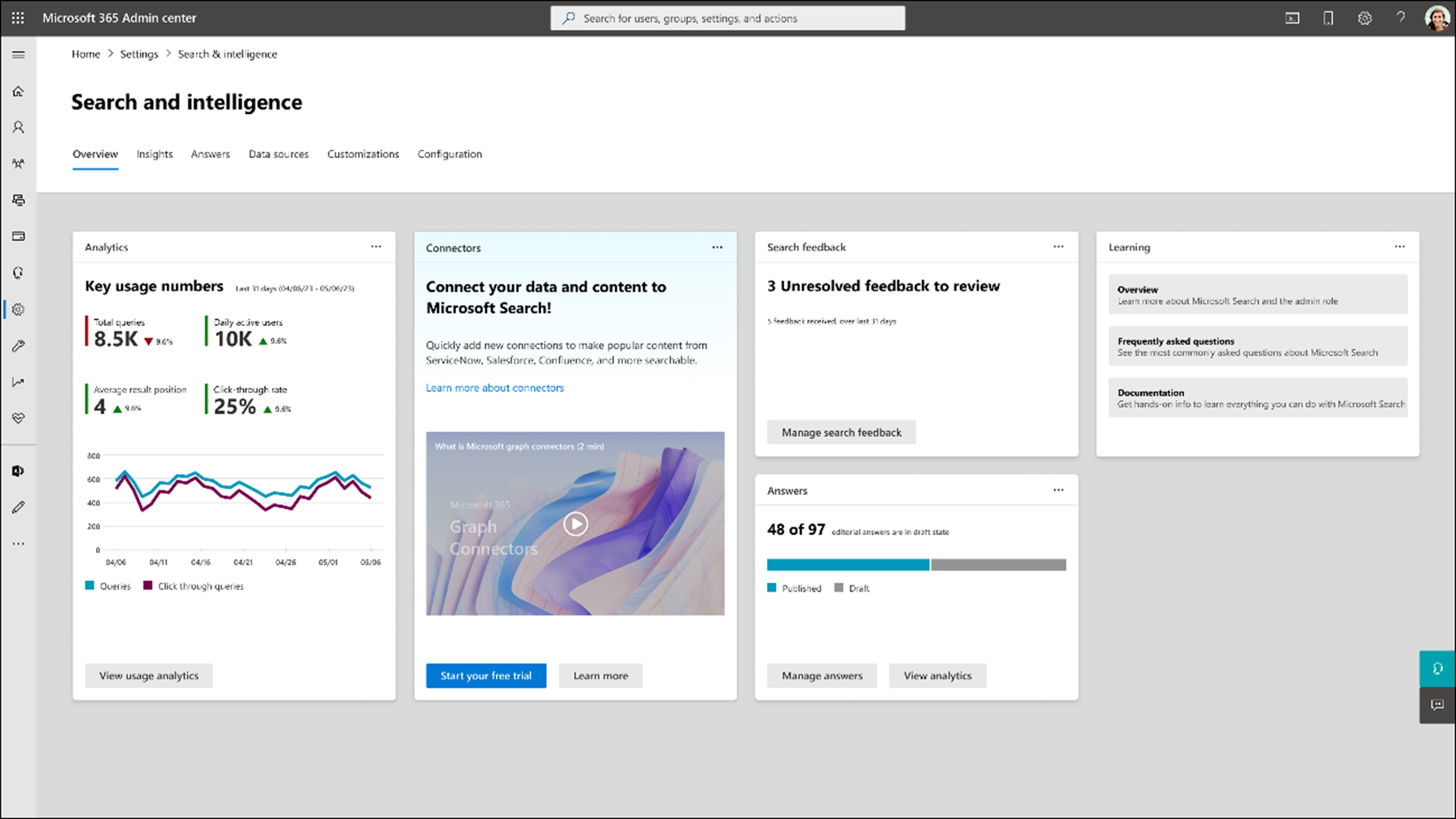Open Reports chart icon in sidebar
The height and width of the screenshot is (819, 1456).
tap(18, 382)
